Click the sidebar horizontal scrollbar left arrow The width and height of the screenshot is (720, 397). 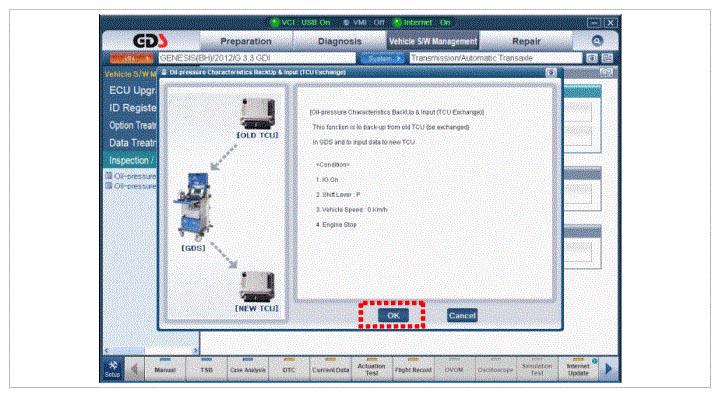(x=107, y=351)
